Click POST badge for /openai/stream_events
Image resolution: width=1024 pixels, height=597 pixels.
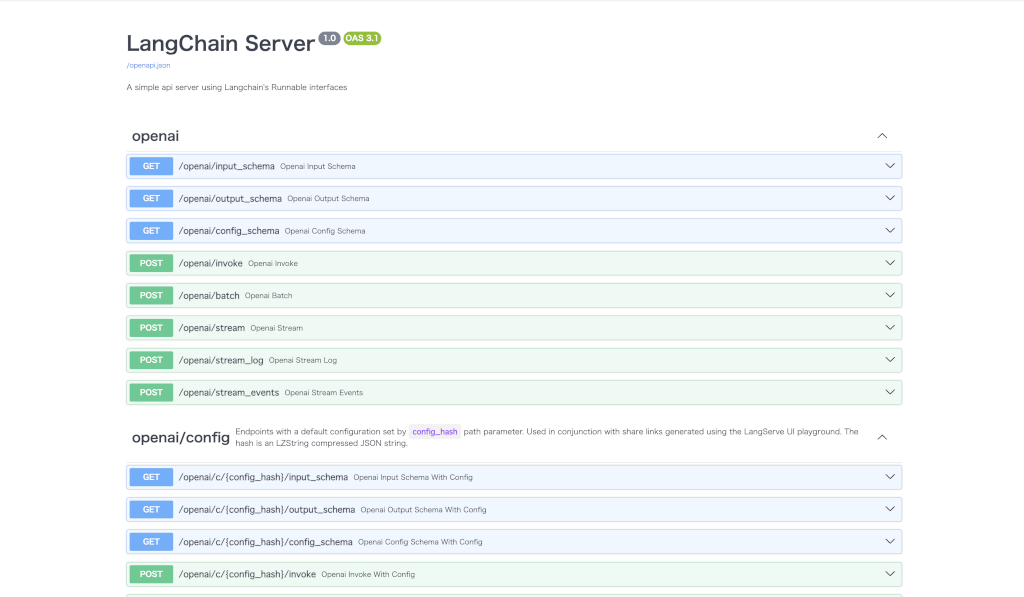[151, 393]
